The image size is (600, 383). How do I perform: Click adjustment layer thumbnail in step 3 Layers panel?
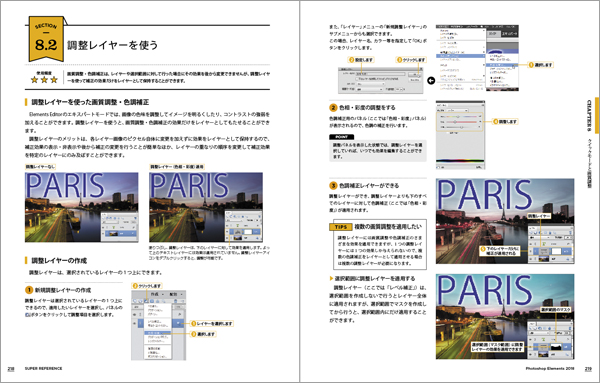(544, 251)
